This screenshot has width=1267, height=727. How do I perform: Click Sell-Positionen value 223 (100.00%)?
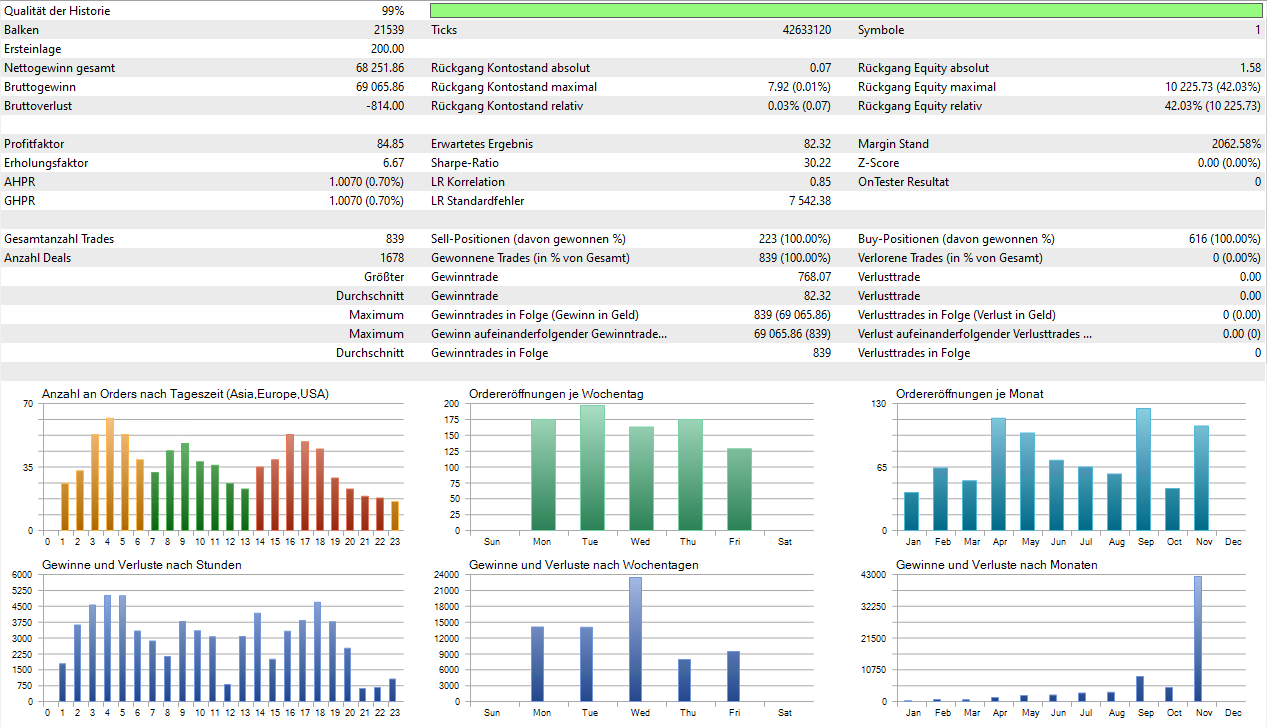[x=795, y=239]
